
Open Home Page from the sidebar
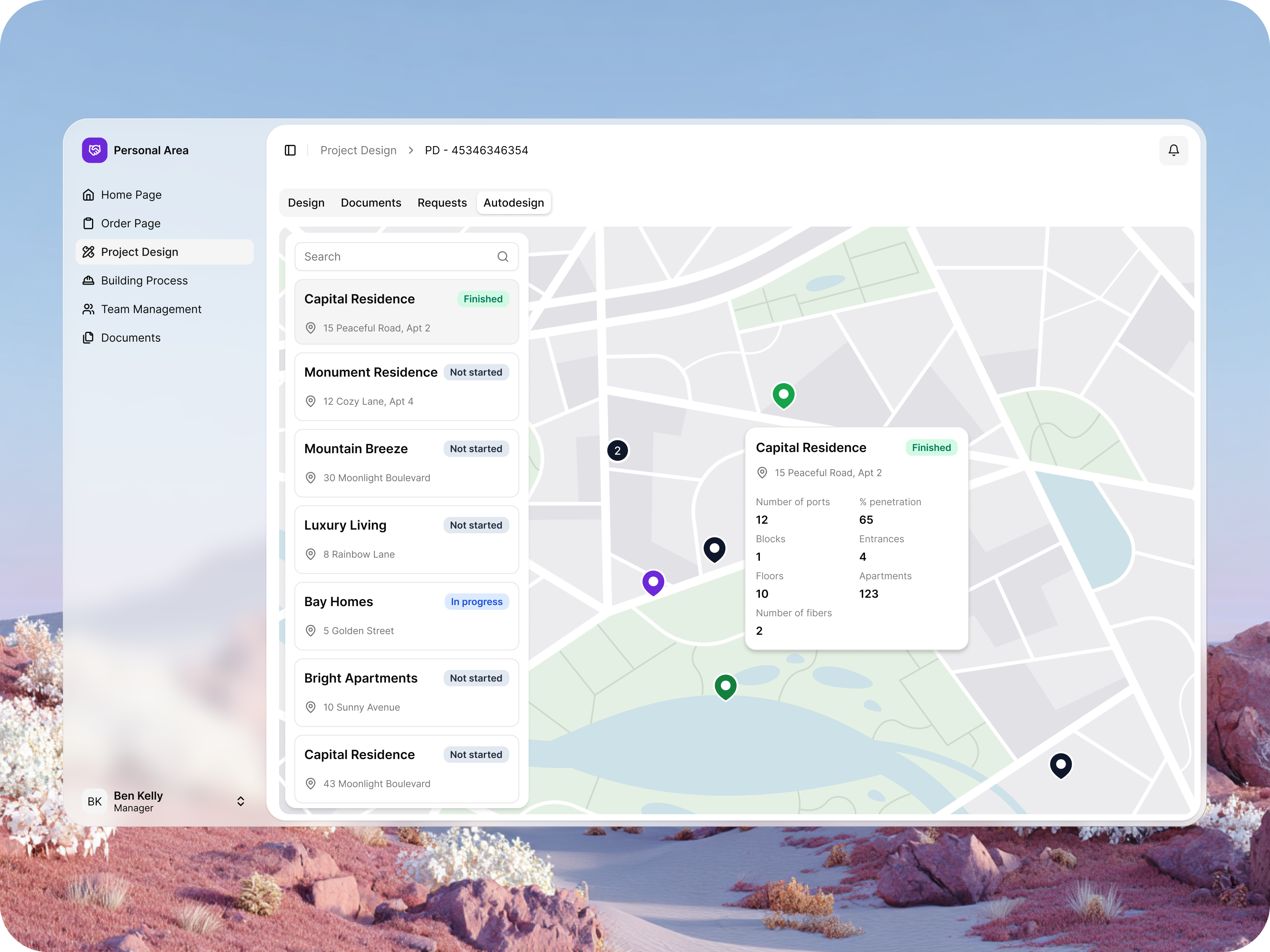(x=165, y=195)
